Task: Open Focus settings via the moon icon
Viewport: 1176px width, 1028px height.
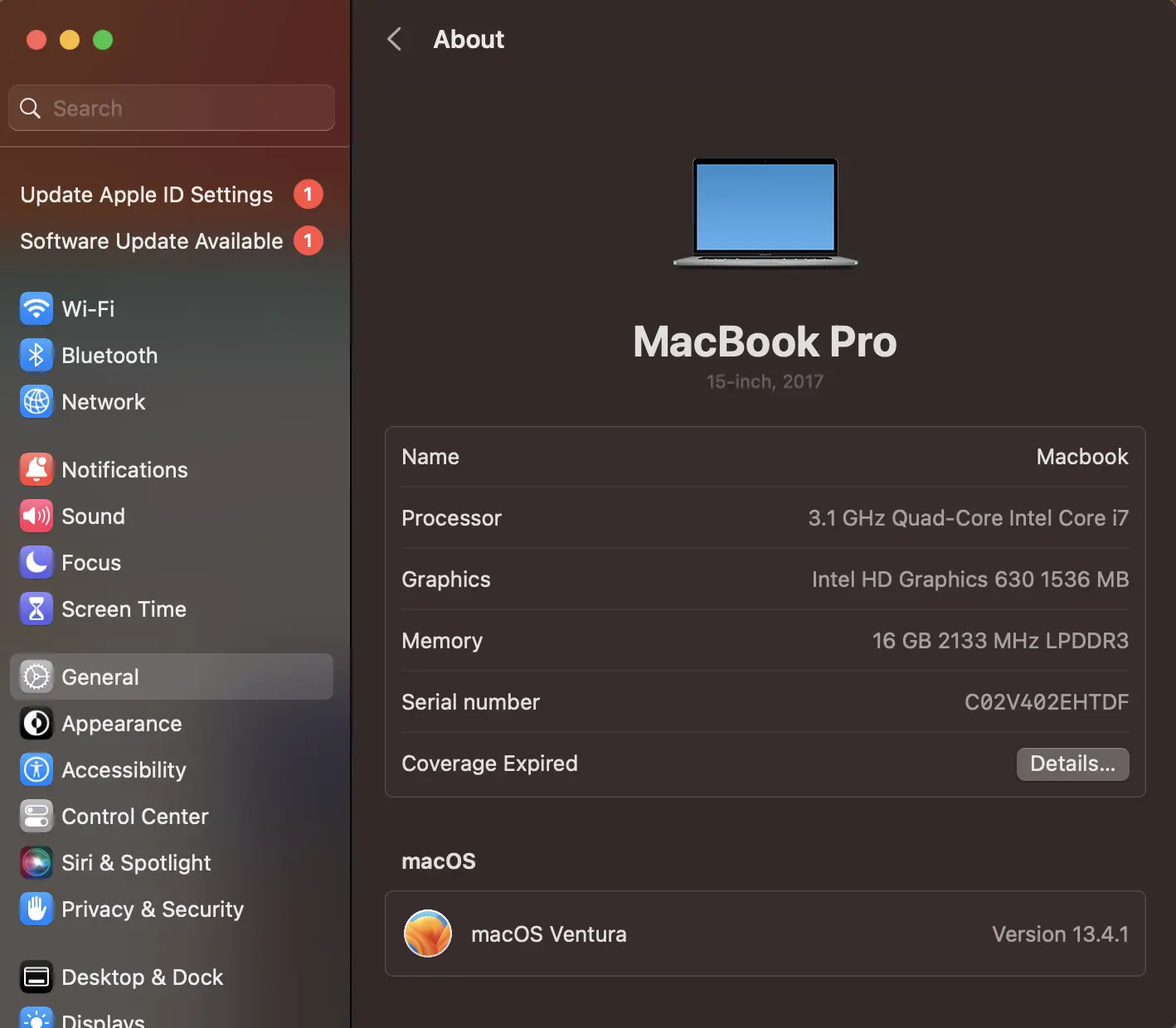Action: click(36, 562)
